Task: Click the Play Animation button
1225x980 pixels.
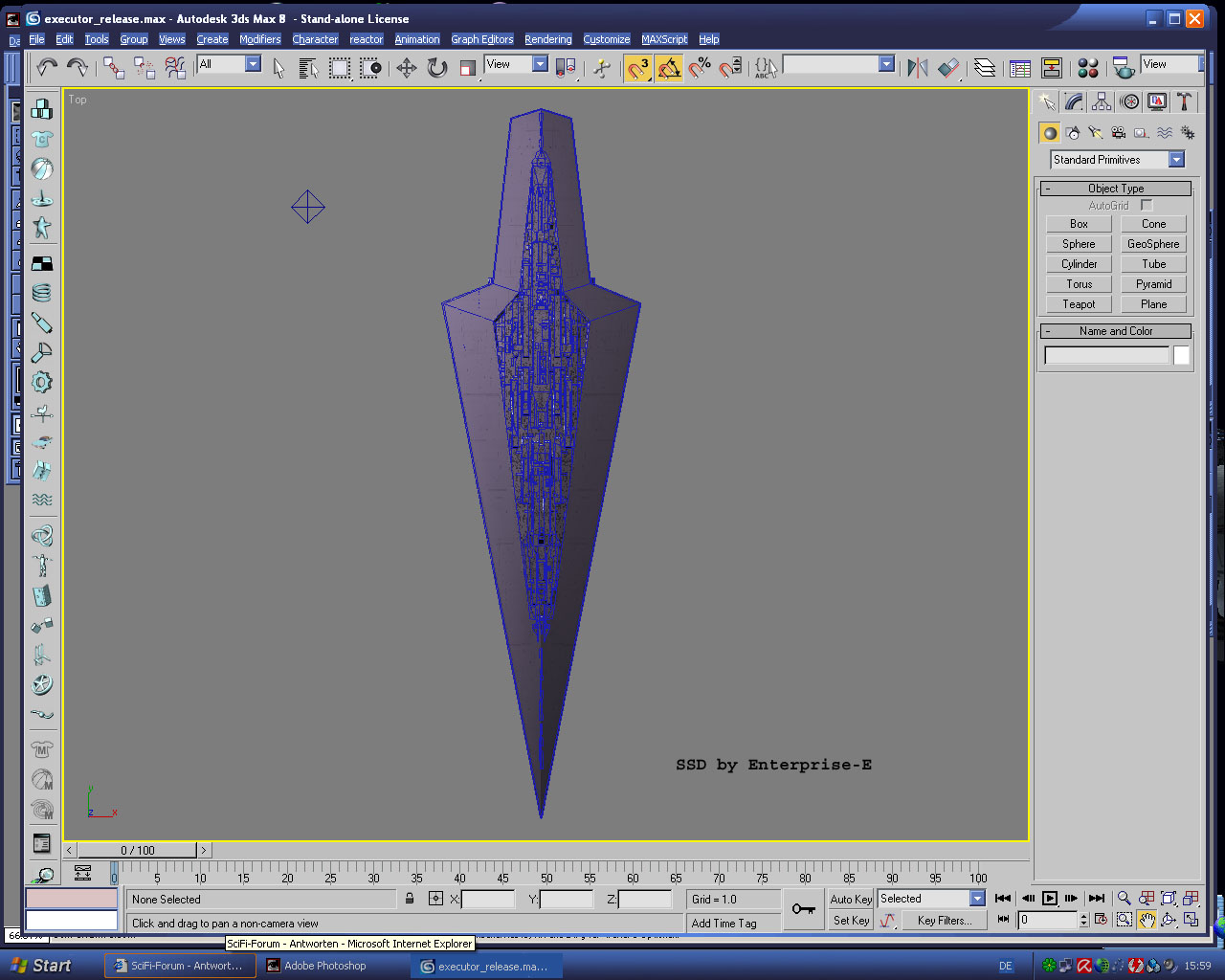Action: click(x=1050, y=898)
